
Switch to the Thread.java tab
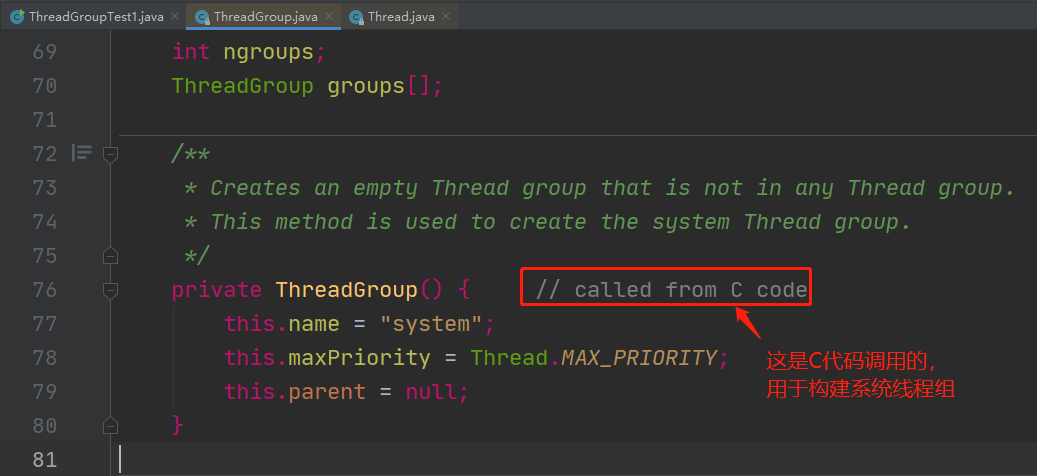tap(401, 17)
